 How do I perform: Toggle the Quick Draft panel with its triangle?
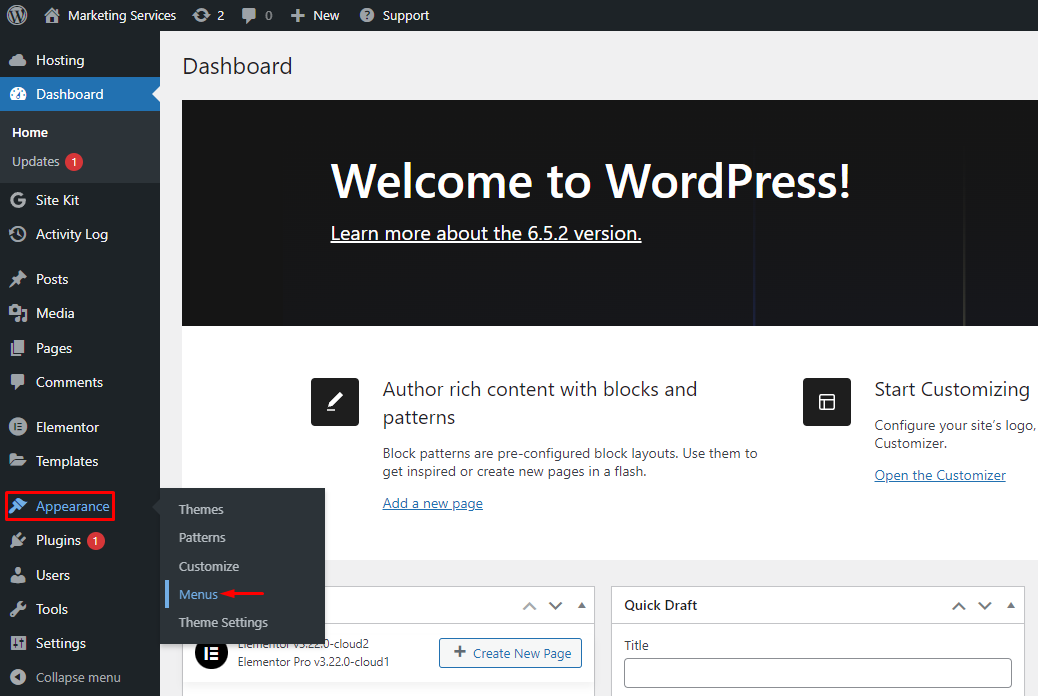point(1011,605)
